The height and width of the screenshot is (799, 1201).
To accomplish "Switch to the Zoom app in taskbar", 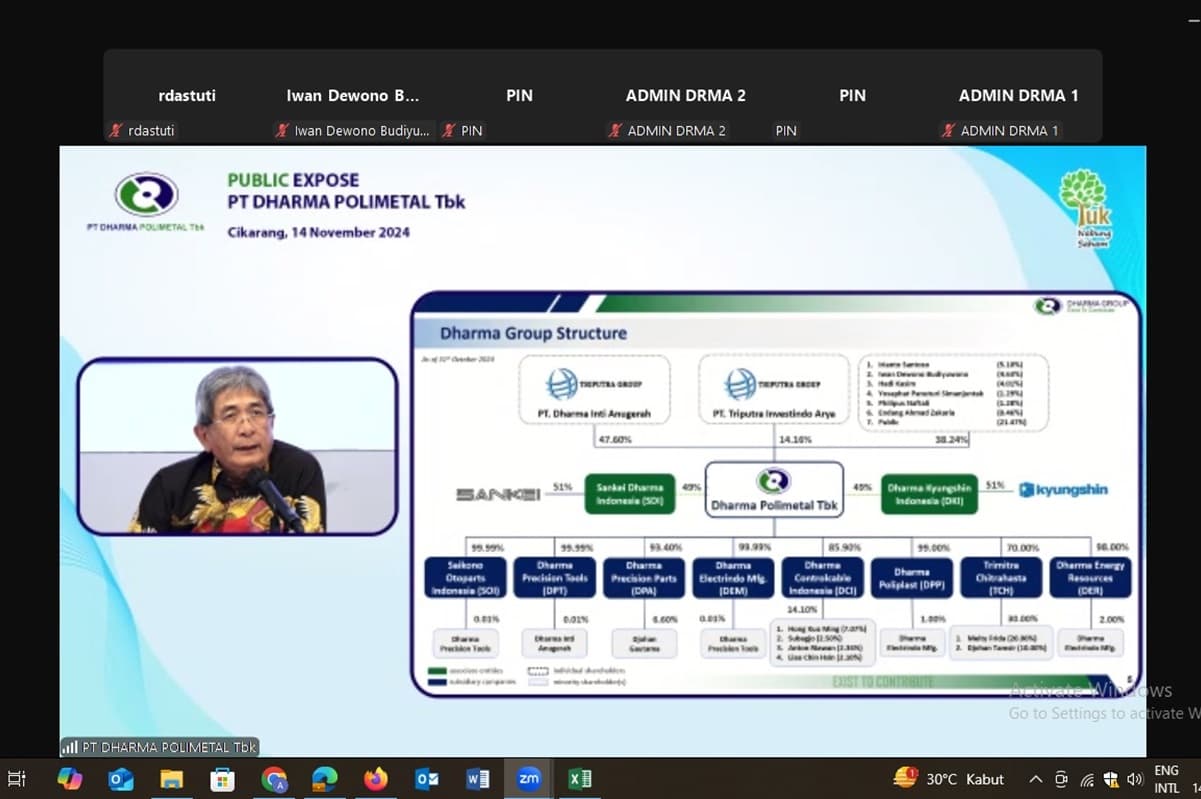I will coord(529,779).
